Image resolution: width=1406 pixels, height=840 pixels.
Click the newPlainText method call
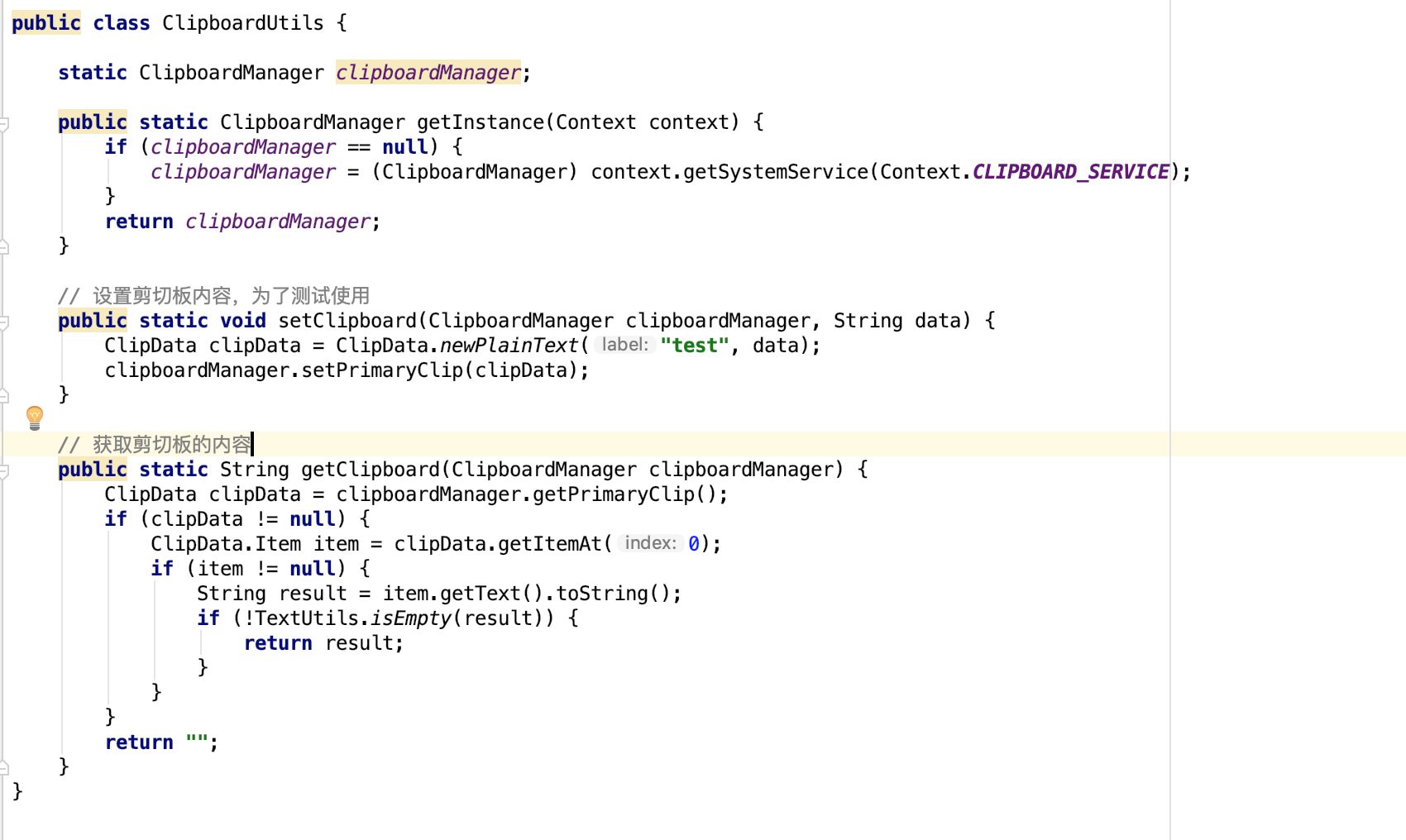[509, 346]
